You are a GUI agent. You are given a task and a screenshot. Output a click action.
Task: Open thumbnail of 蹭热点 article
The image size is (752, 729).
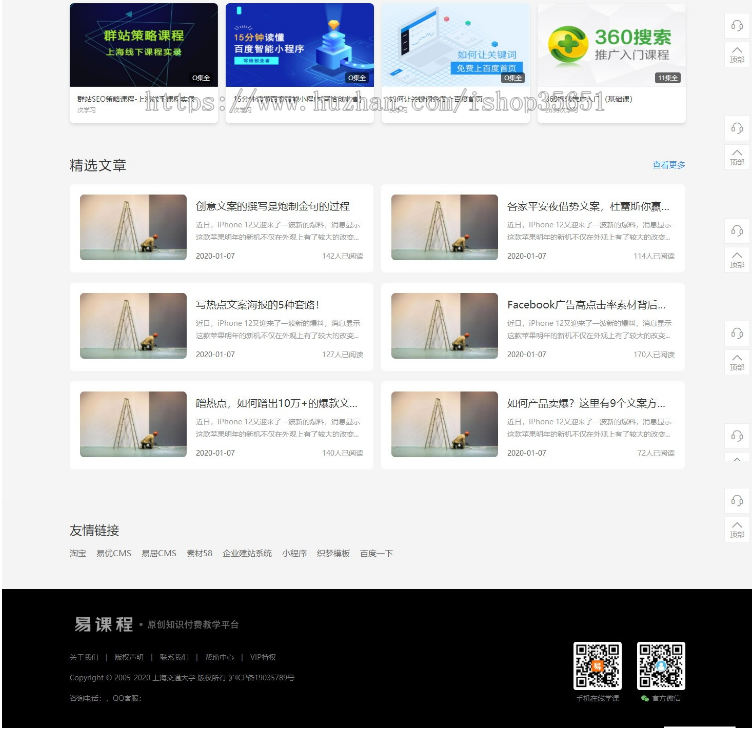[133, 424]
